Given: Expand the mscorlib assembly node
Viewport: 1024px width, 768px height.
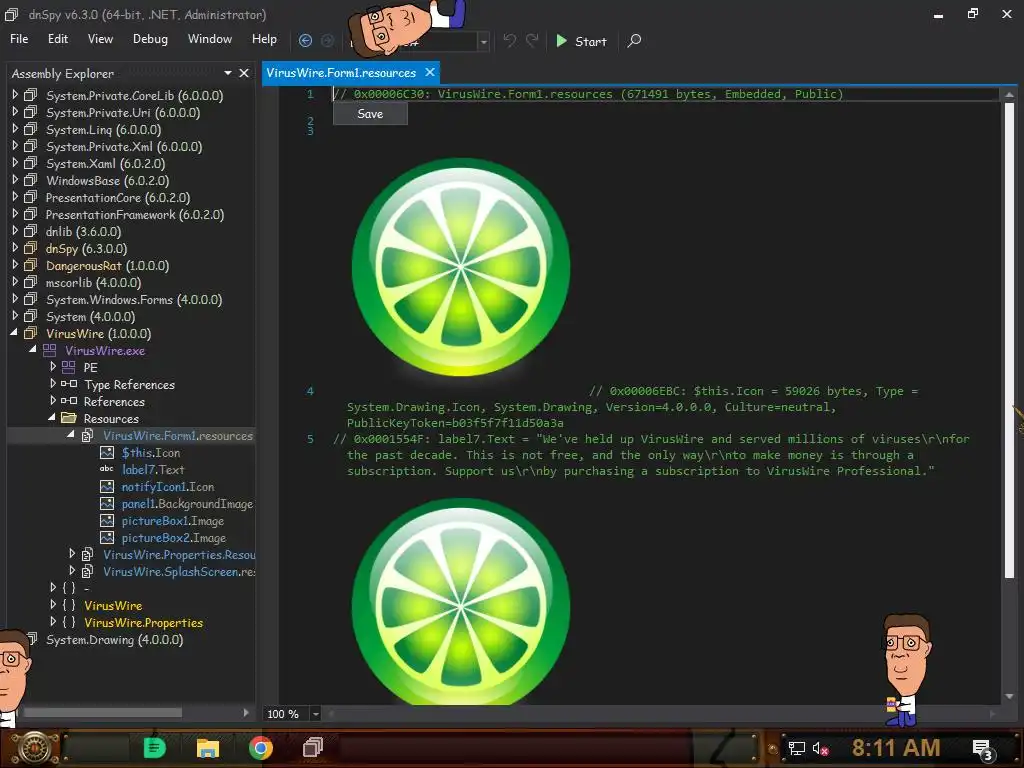Looking at the screenshot, I should click(x=15, y=281).
